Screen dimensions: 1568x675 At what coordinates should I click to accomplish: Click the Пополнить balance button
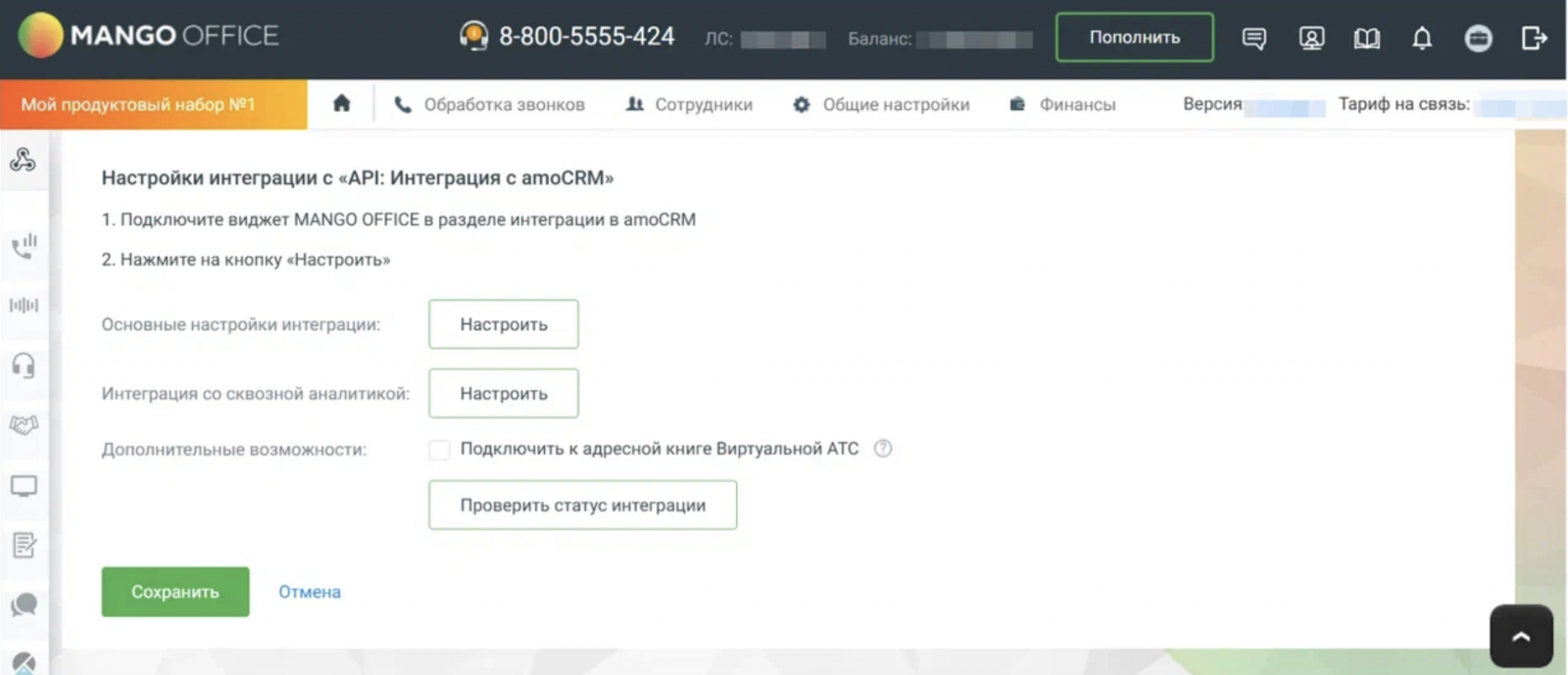point(1135,37)
